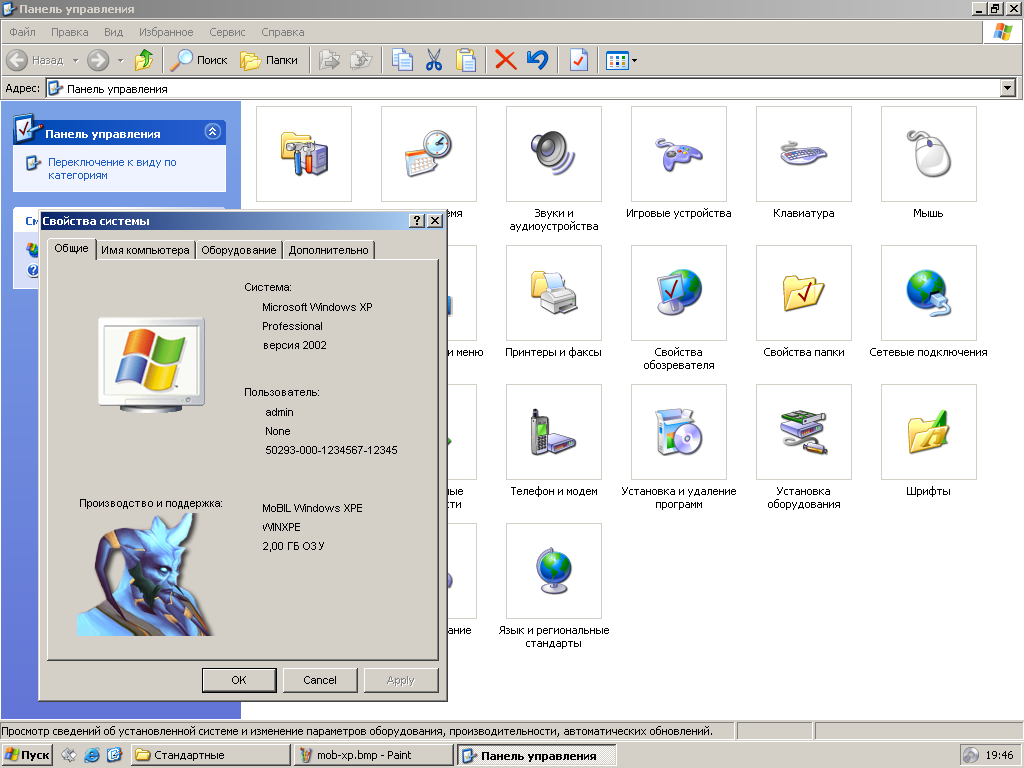Click the Show Desktop quick launch icon
This screenshot has height=768, width=1024.
tap(69, 755)
